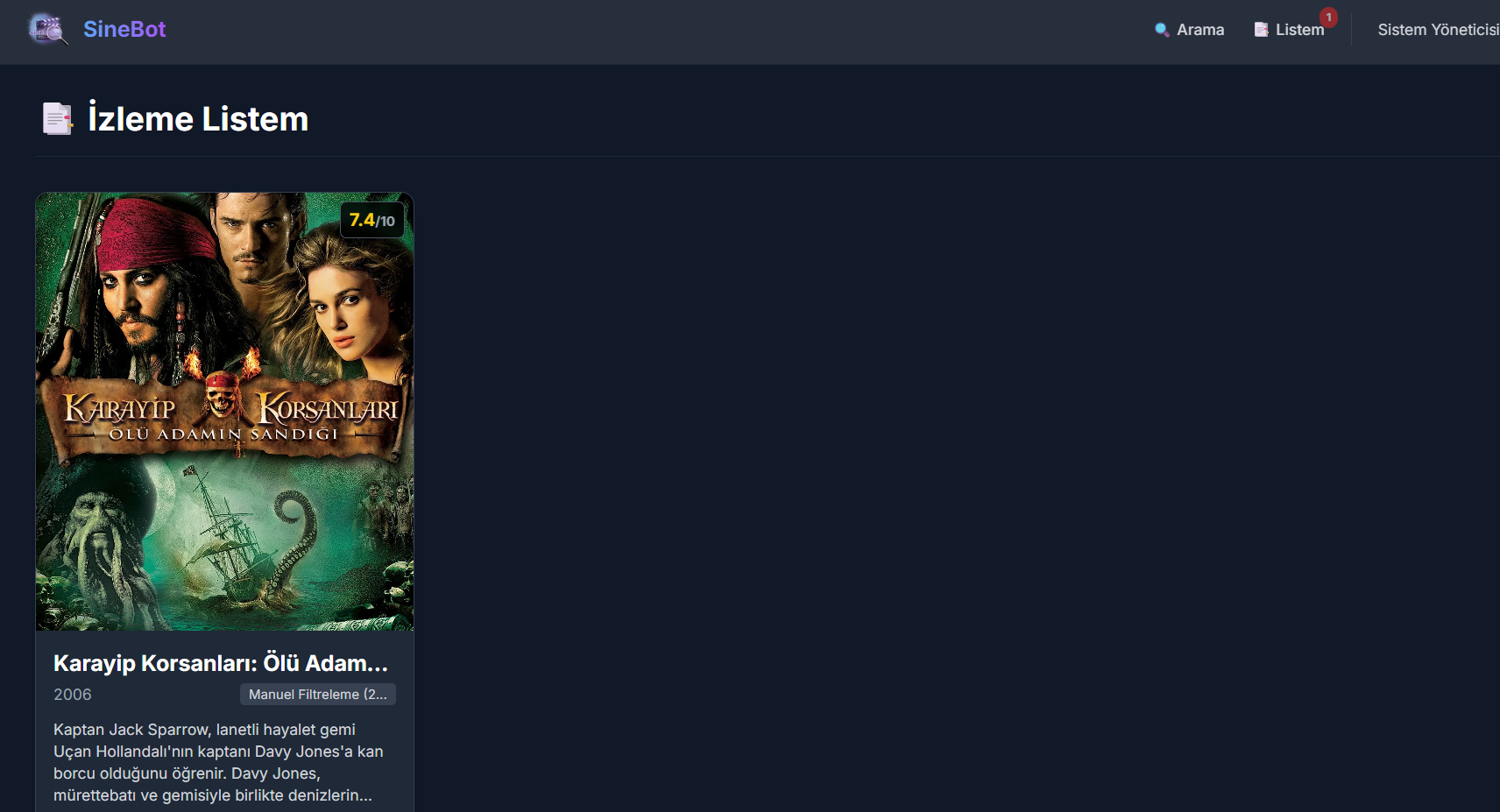This screenshot has height=812, width=1500.
Task: Click the document icon beside İzleme Listem
Action: (58, 119)
